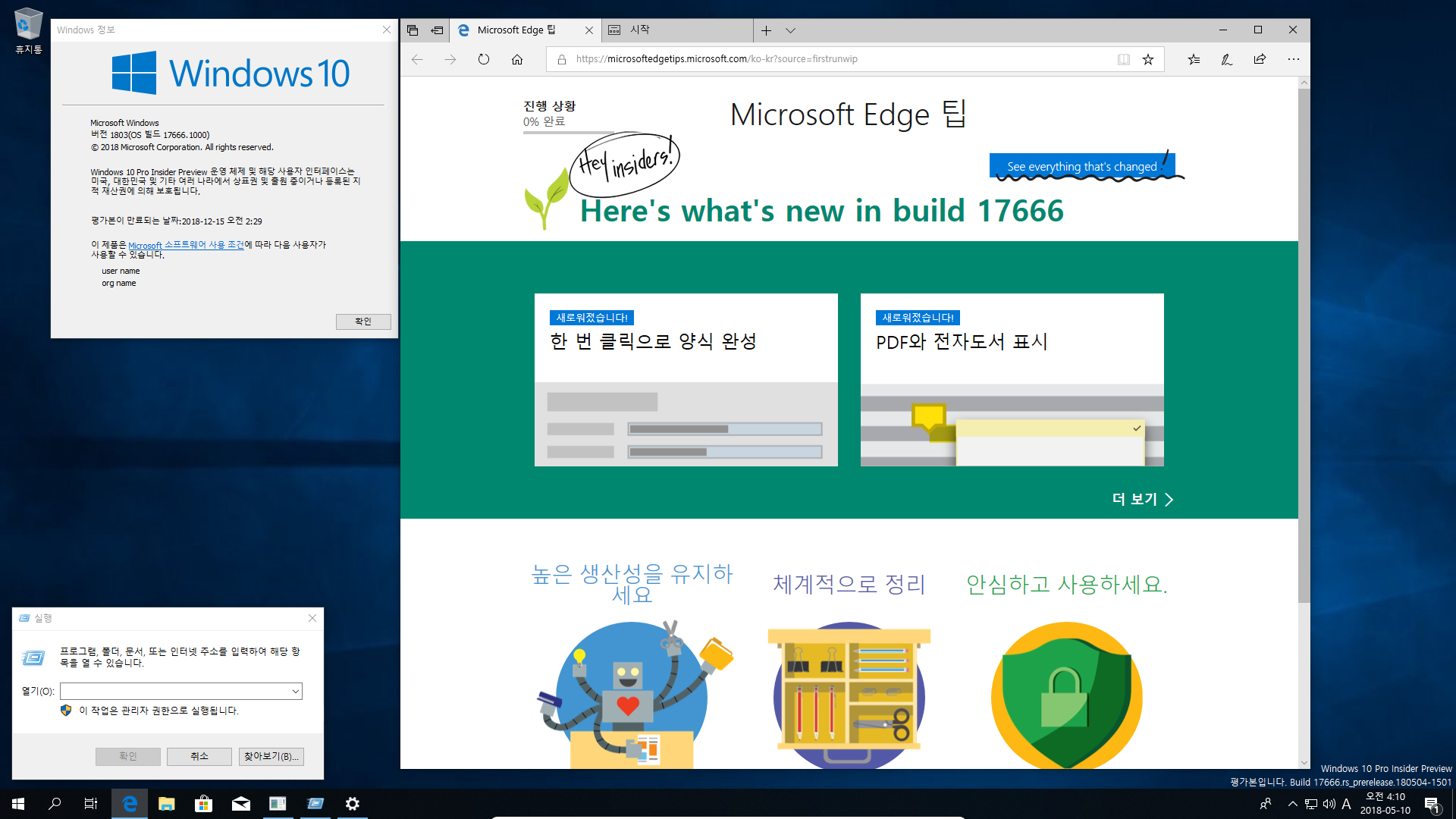Click 더 보기 link
The image size is (1456, 819).
pos(1143,499)
